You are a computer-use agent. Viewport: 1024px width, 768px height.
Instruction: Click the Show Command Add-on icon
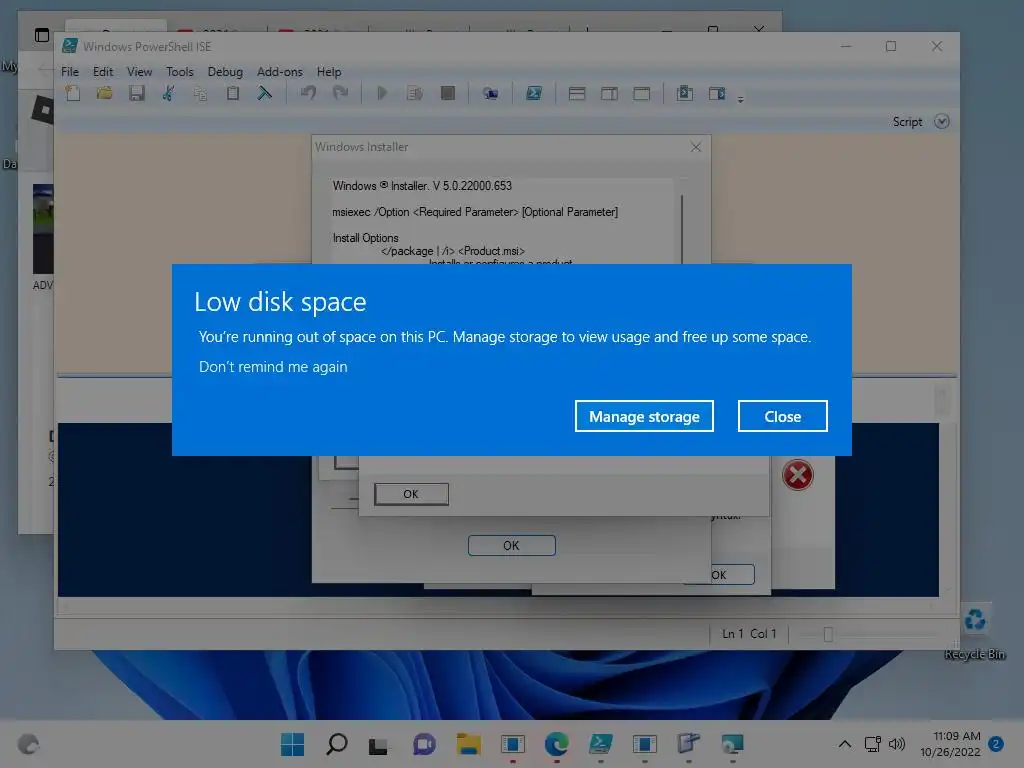pos(717,93)
